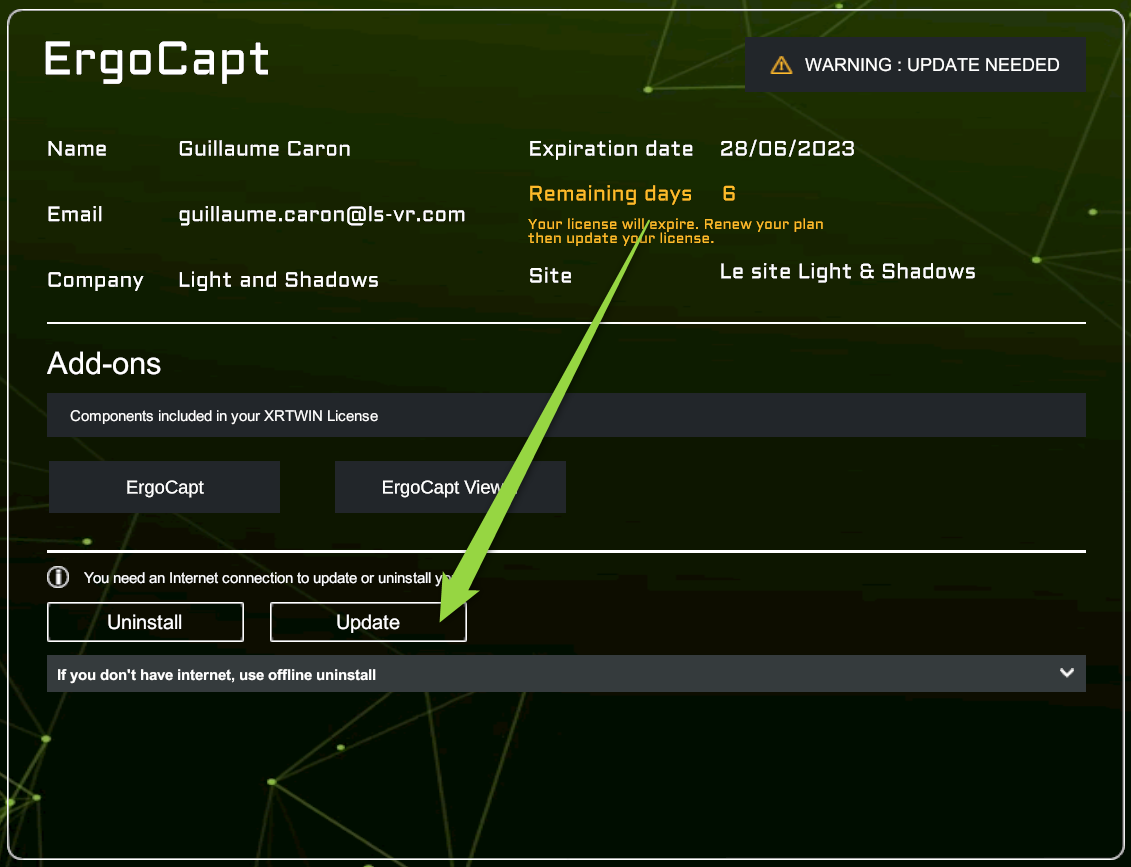Click the 'Your license will expire' notice
Viewport: 1131px width, 867px height.
tap(675, 231)
